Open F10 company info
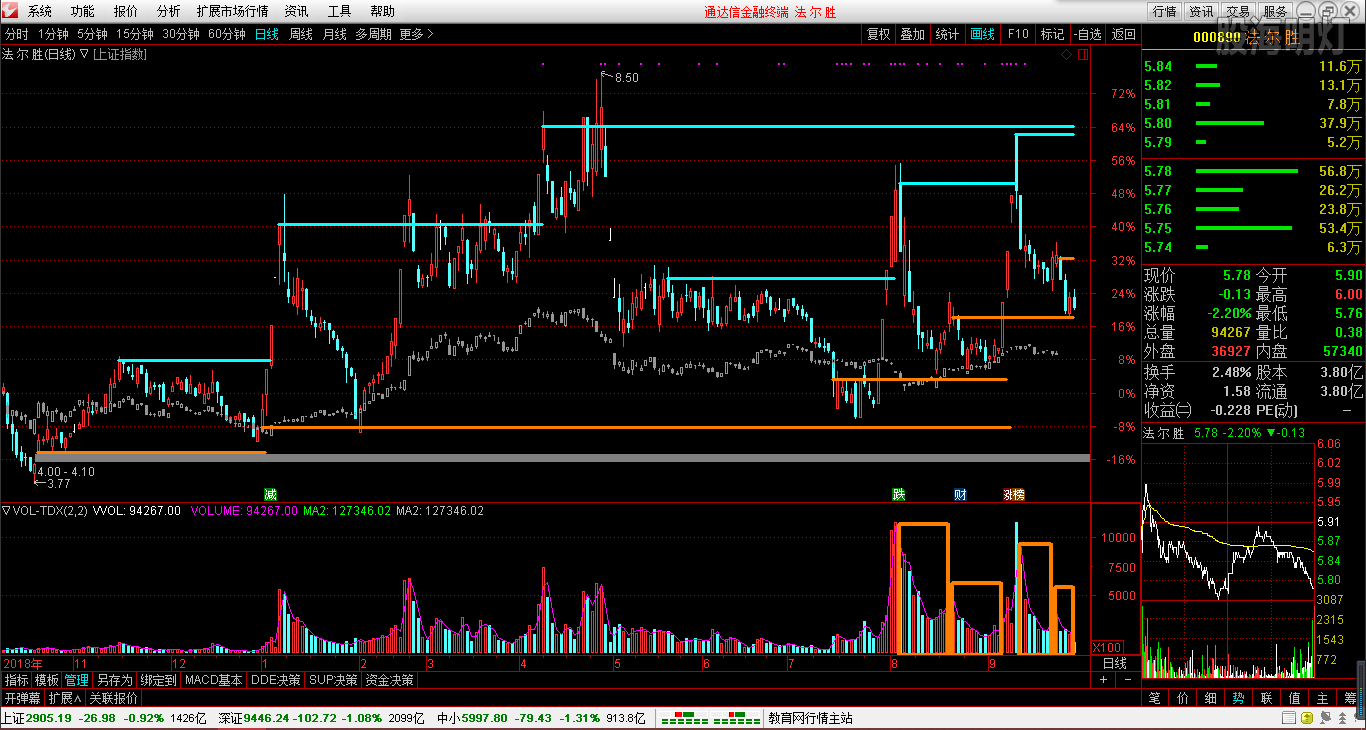This screenshot has height=730, width=1366. (x=1018, y=34)
